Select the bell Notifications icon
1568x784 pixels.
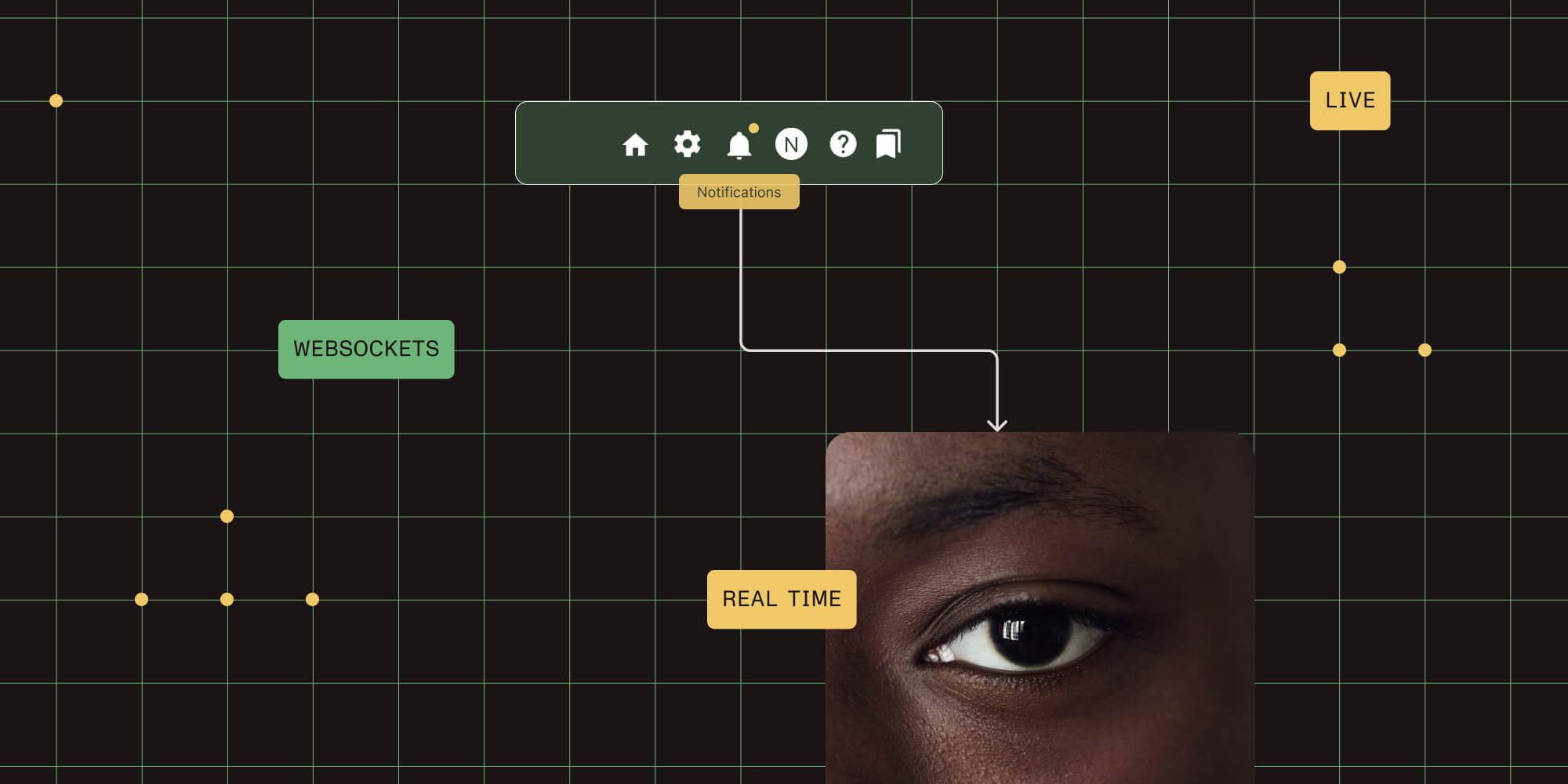[x=739, y=146]
